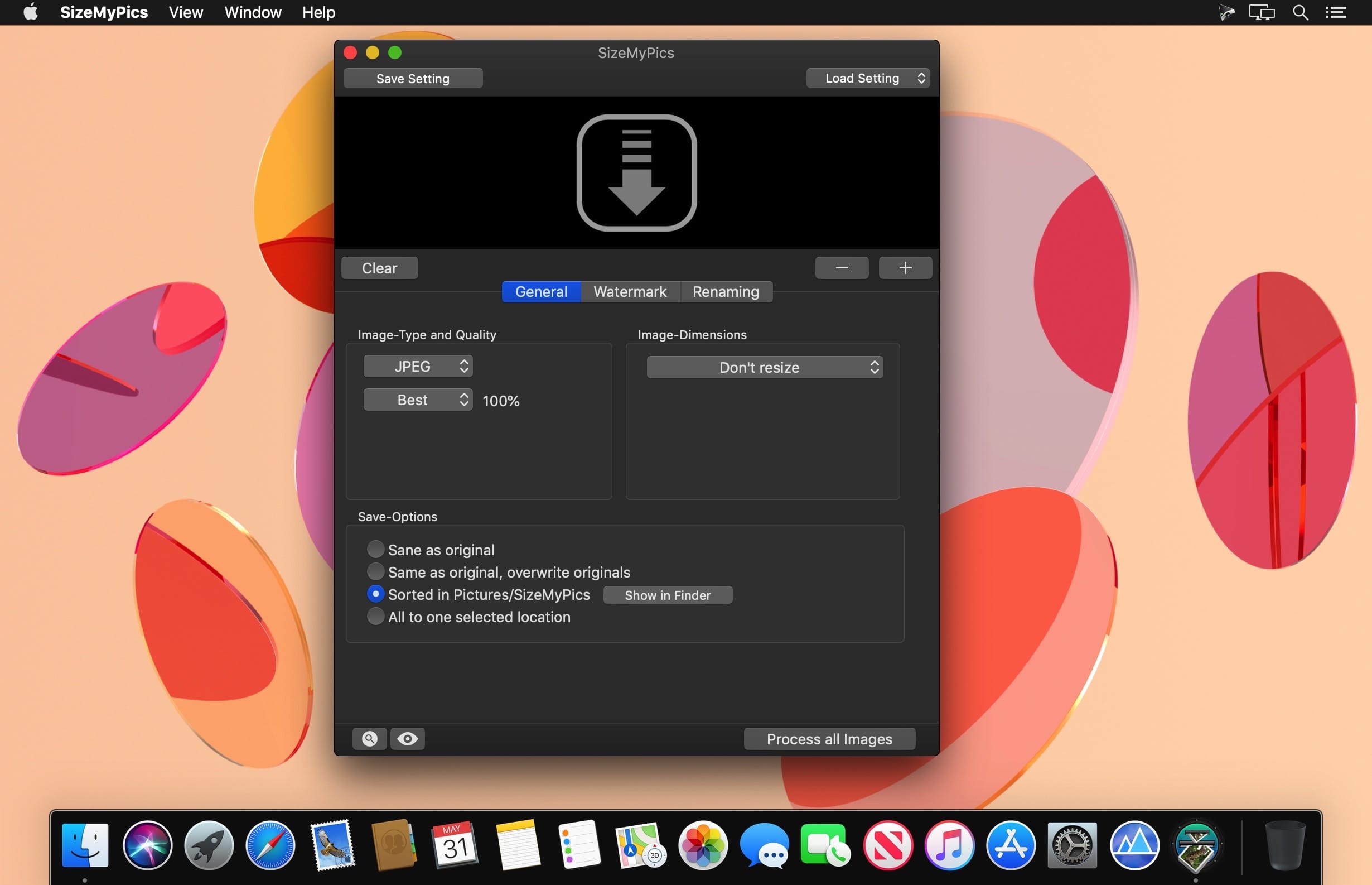
Task: Click the eye preview icon button
Action: coord(408,738)
